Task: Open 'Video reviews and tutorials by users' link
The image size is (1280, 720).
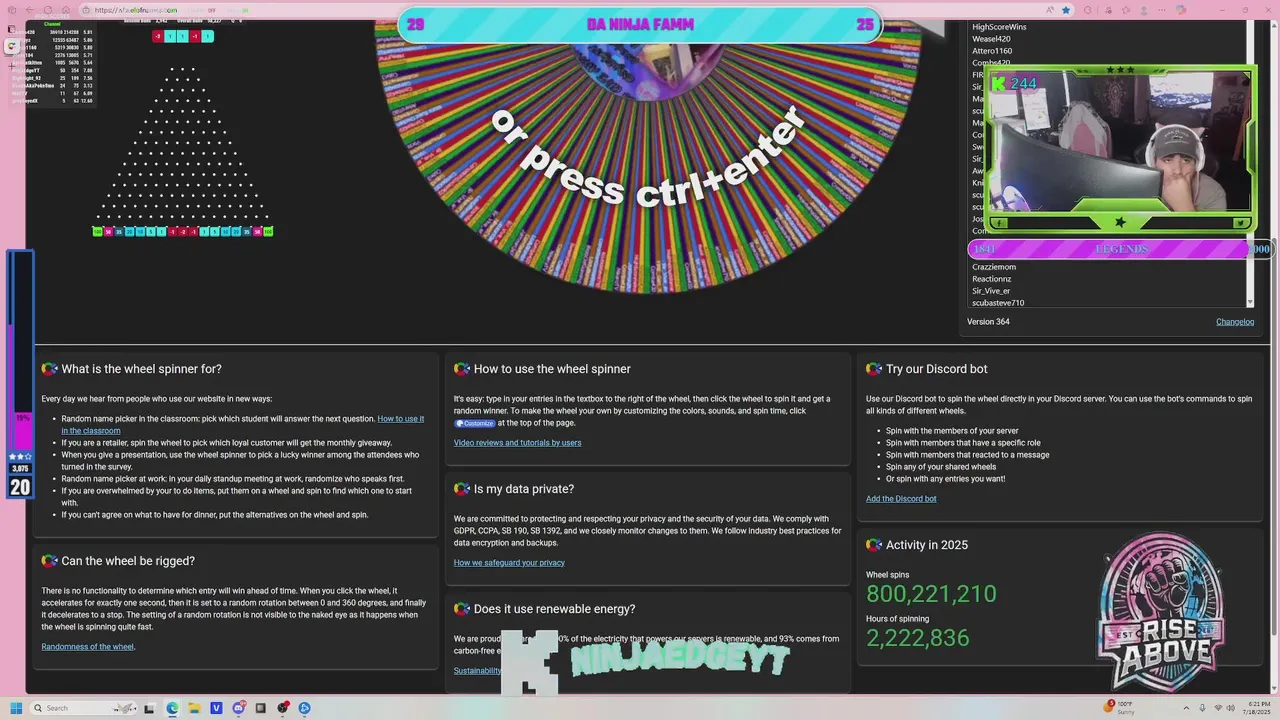Action: (517, 443)
